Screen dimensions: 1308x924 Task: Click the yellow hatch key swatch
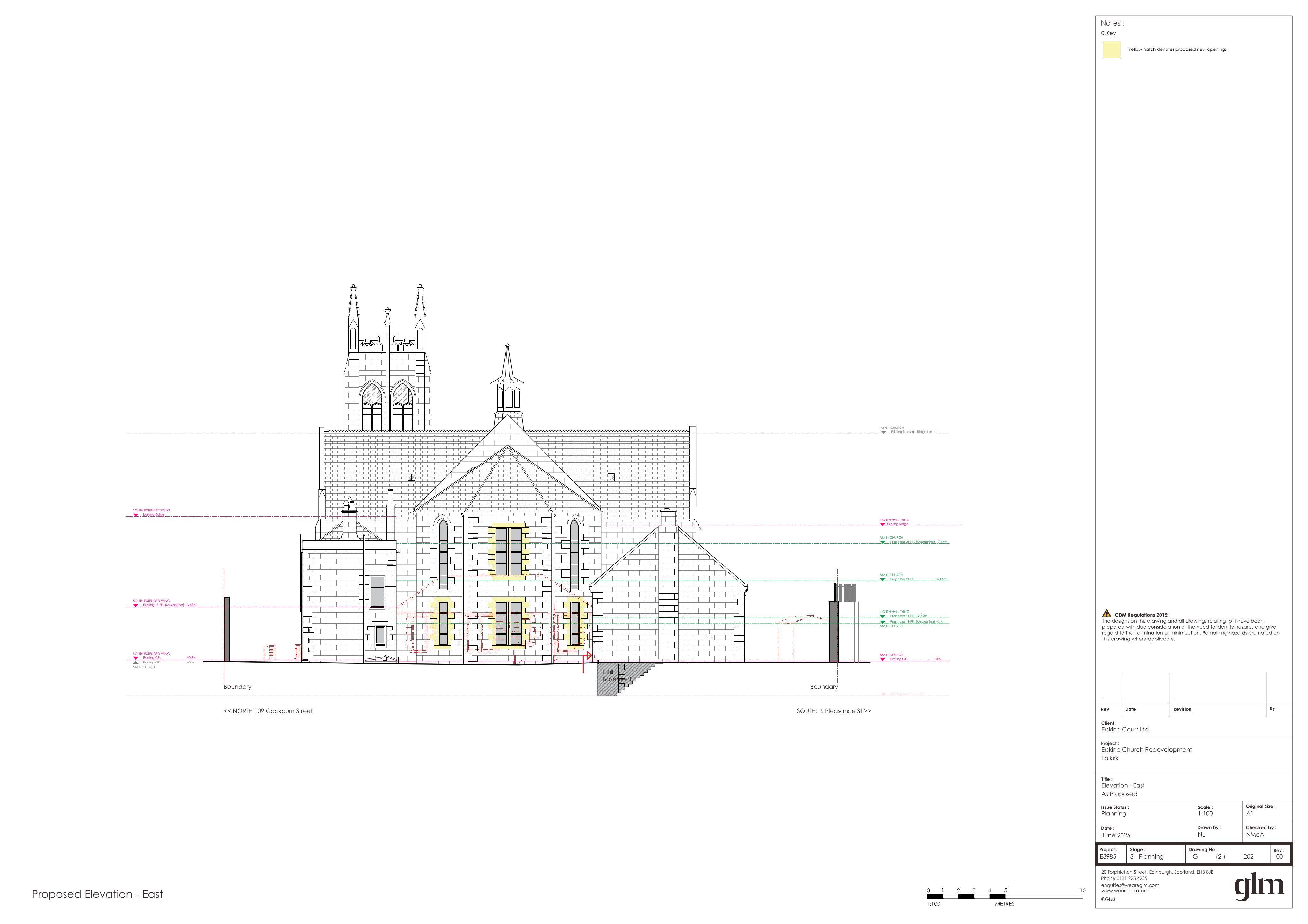point(1112,49)
